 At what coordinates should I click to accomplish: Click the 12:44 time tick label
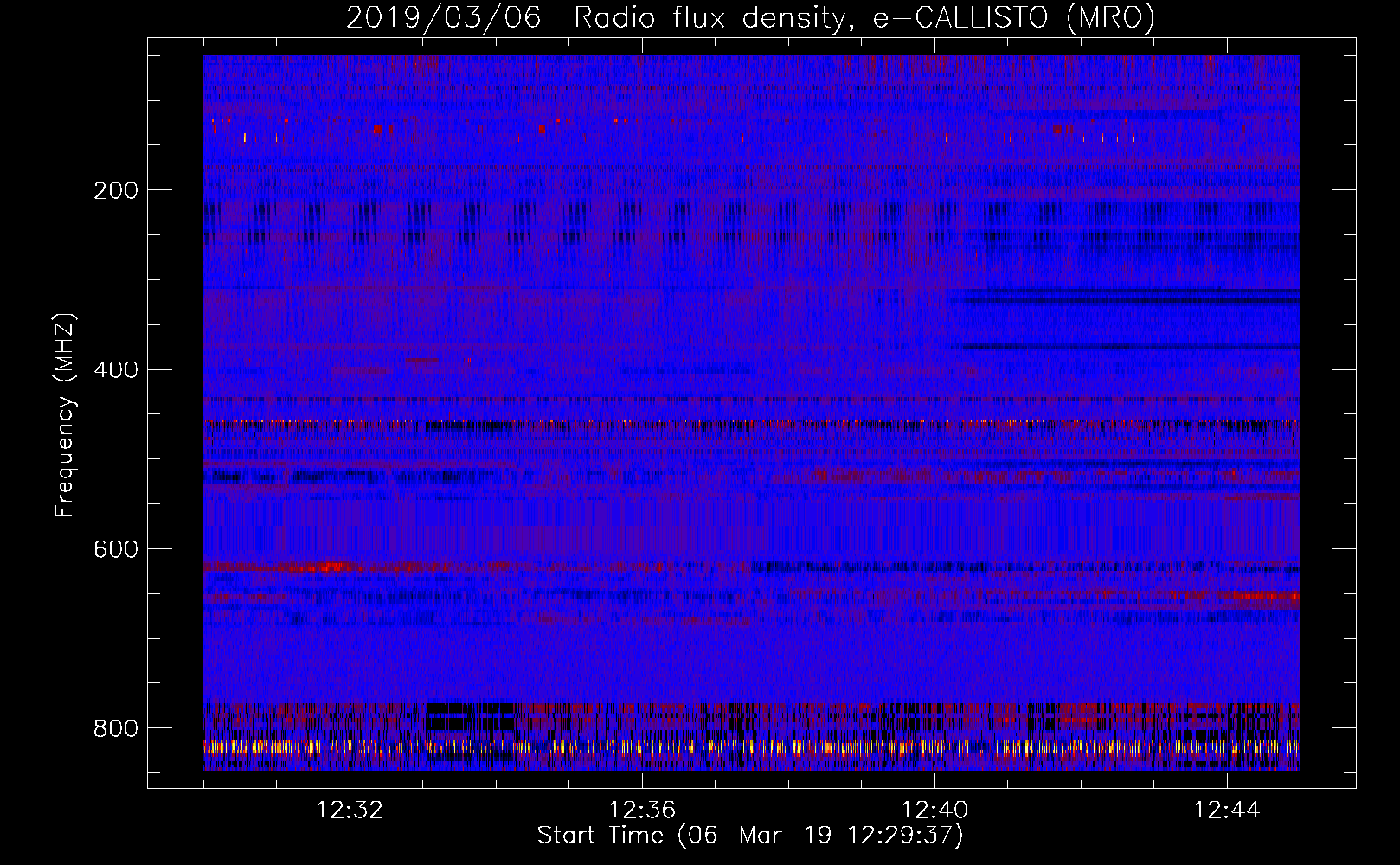pyautogui.click(x=1227, y=811)
